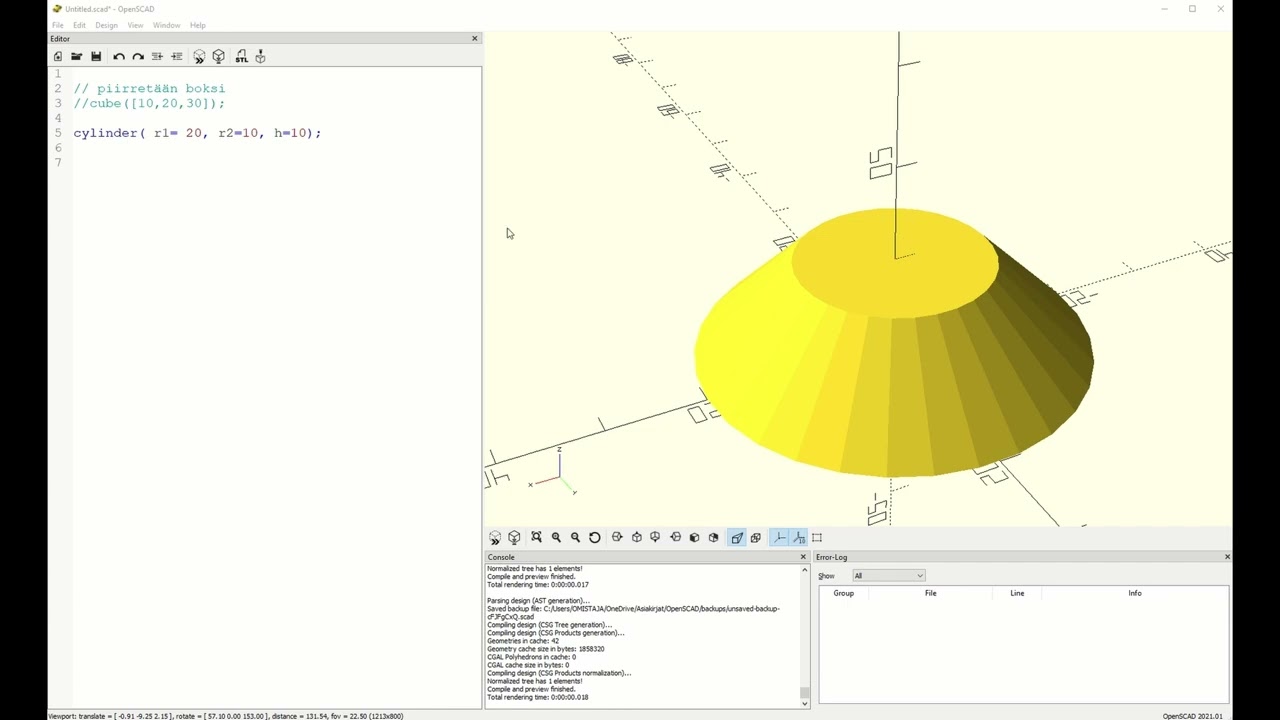Switch to the Front view
The width and height of the screenshot is (1280, 720).
pyautogui.click(x=695, y=538)
